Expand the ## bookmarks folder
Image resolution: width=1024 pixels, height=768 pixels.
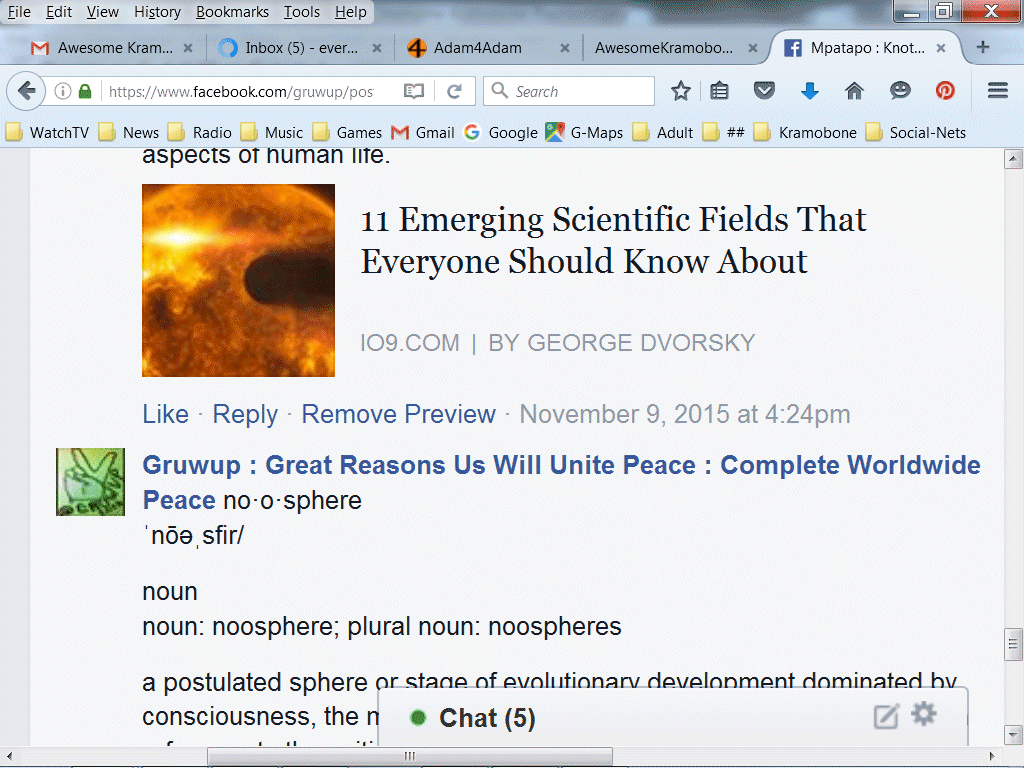coord(724,133)
